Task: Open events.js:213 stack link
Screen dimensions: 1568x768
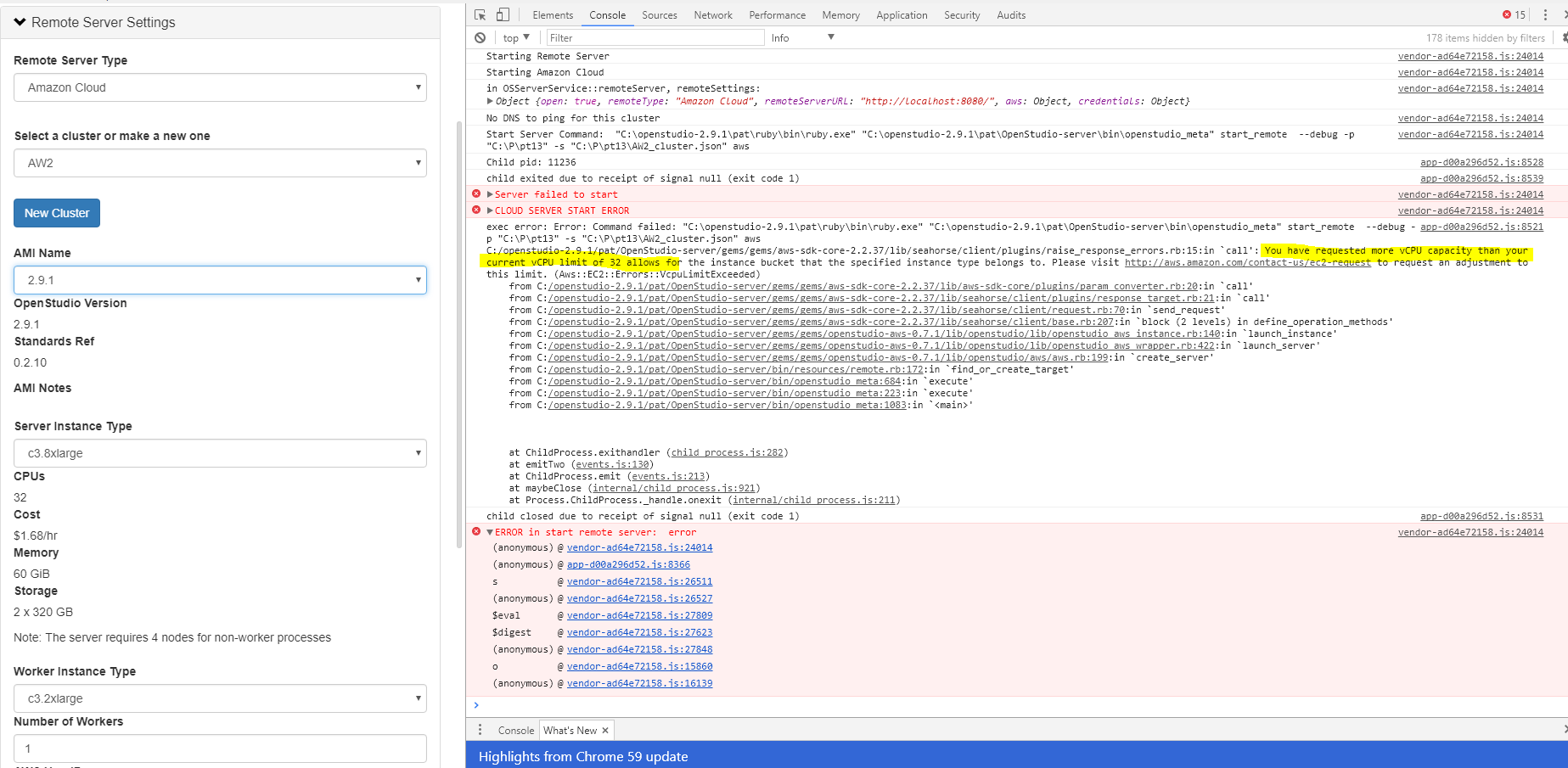Action: 668,476
